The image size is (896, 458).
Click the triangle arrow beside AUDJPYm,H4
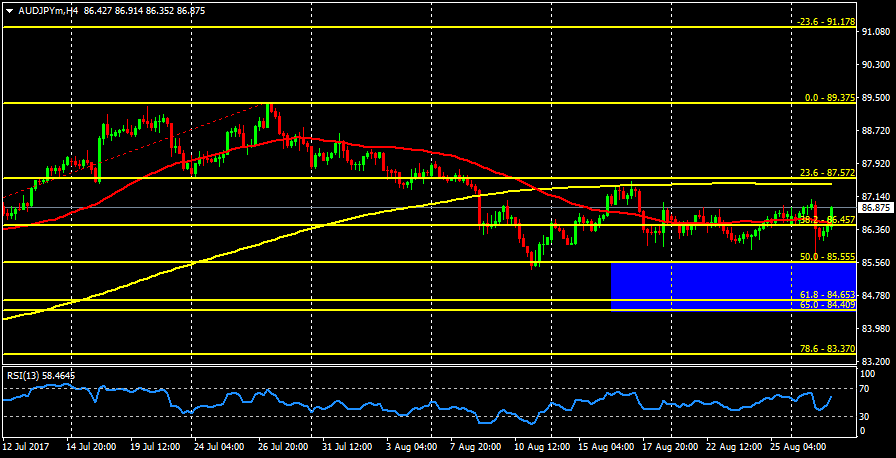[9, 9]
